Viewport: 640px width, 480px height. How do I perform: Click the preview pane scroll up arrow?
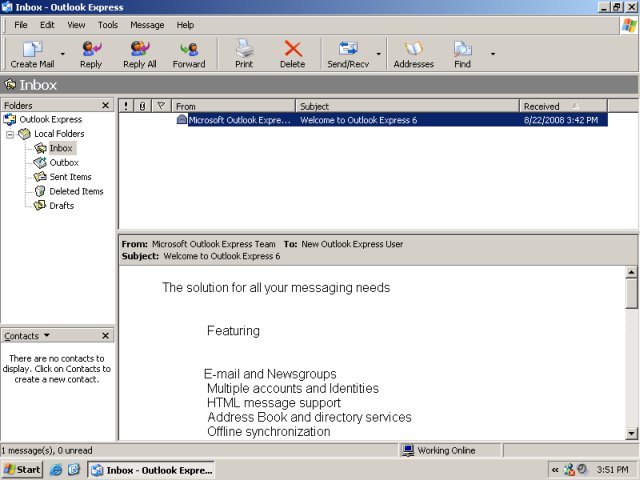tap(631, 272)
